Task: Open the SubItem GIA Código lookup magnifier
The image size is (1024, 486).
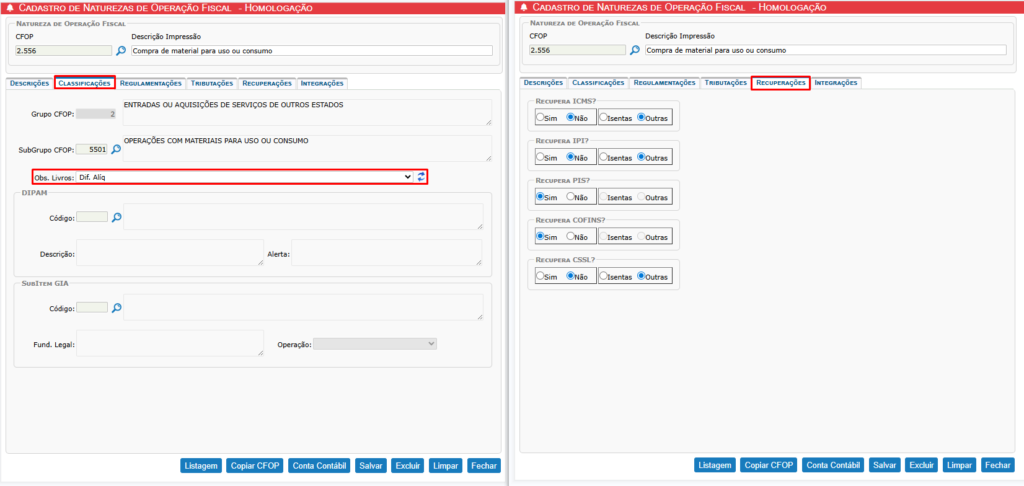Action: (x=116, y=307)
